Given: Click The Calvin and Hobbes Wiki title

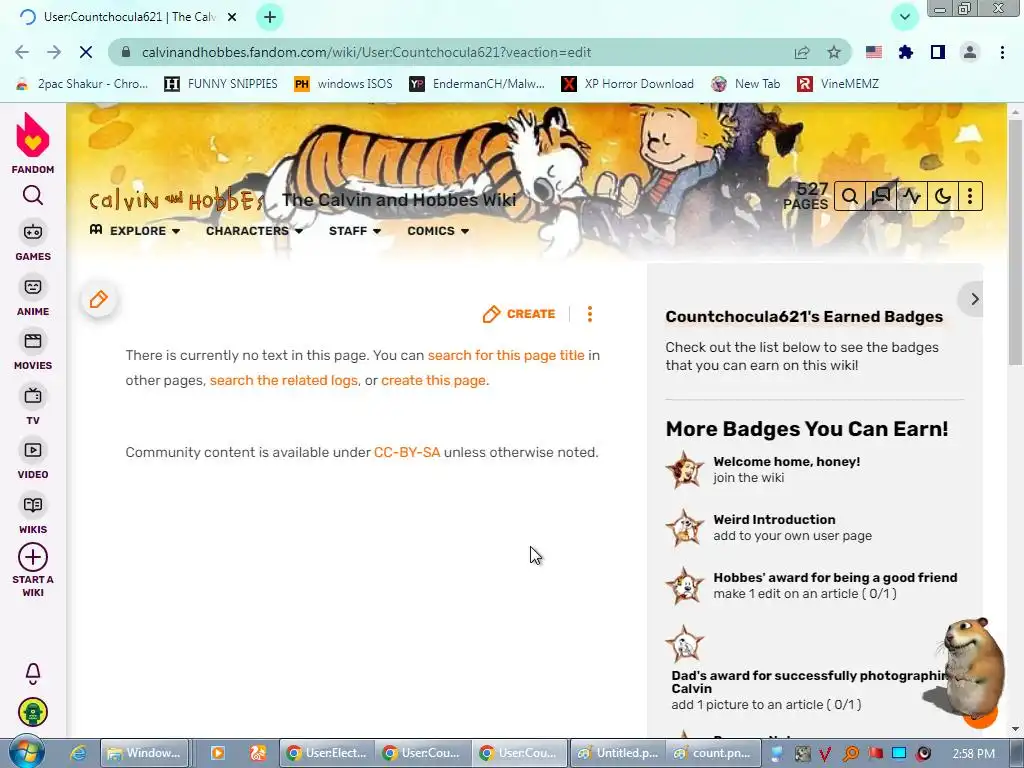Looking at the screenshot, I should (399, 200).
